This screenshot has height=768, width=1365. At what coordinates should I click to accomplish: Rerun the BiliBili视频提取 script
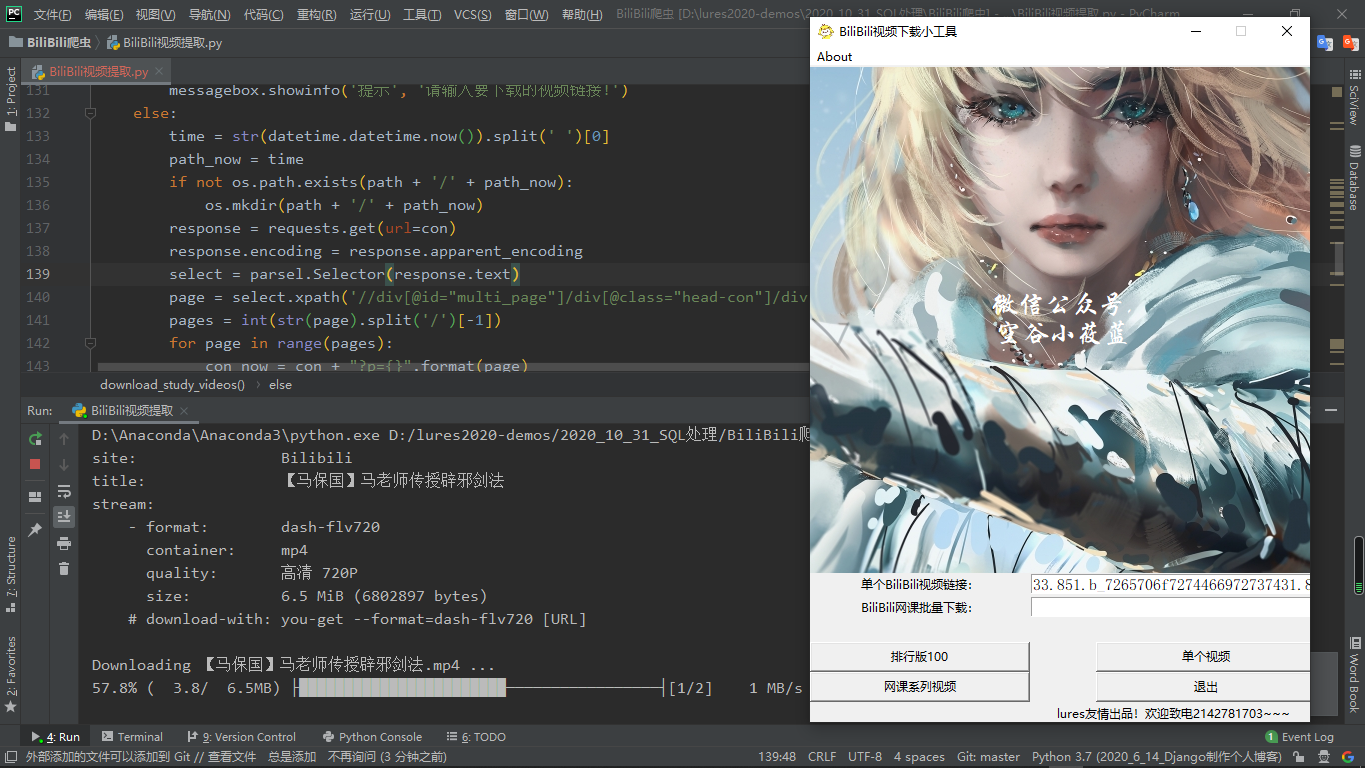[35, 439]
